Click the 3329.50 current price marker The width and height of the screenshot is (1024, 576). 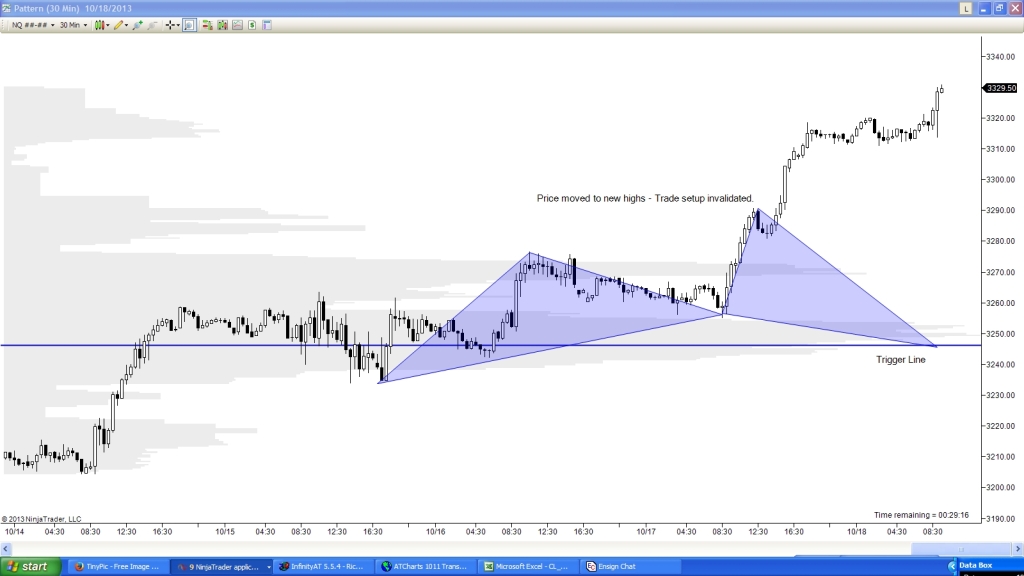point(1000,88)
